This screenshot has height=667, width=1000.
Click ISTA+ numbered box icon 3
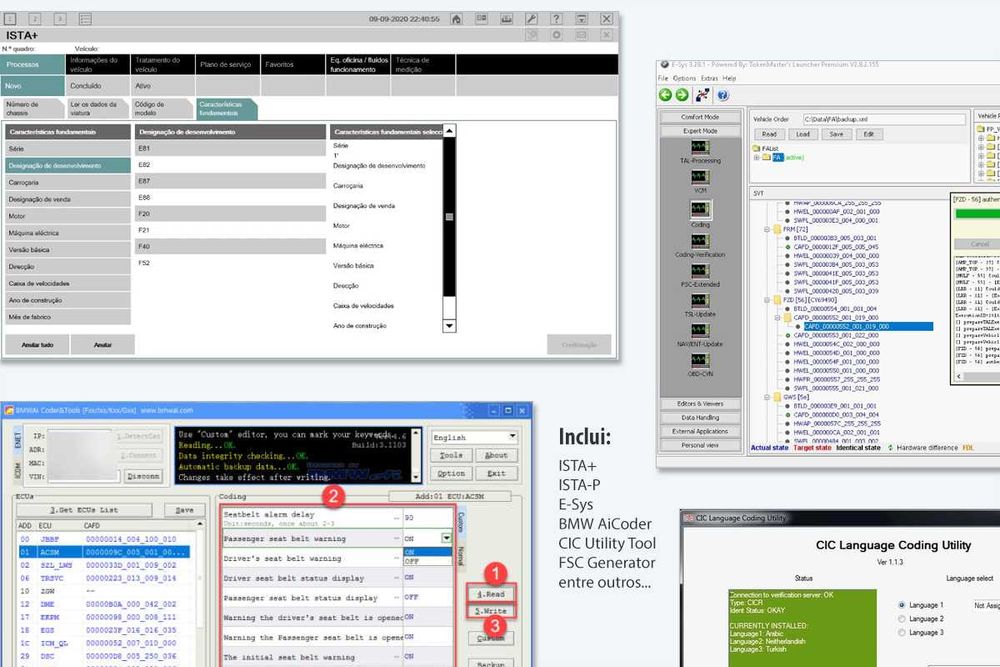[60, 19]
